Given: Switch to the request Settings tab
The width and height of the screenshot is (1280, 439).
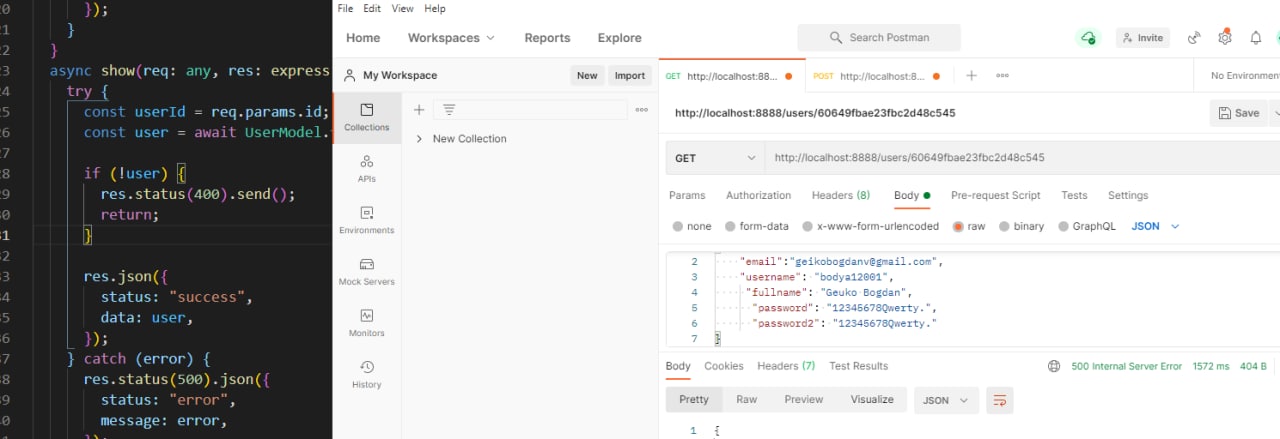Looking at the screenshot, I should (x=1128, y=195).
